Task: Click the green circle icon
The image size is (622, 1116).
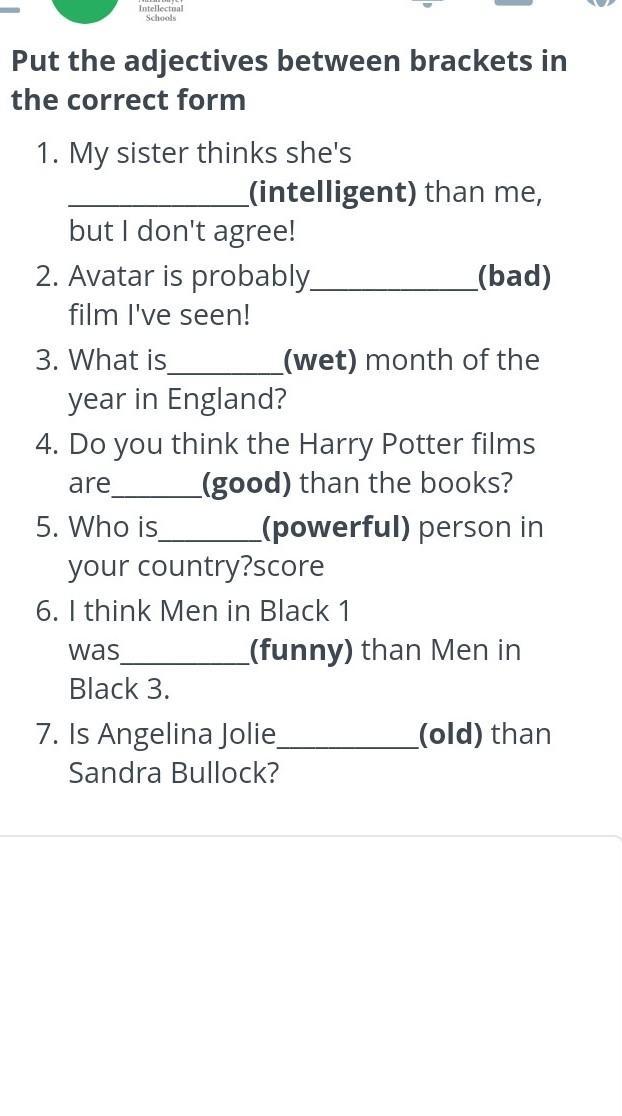Action: point(85,9)
